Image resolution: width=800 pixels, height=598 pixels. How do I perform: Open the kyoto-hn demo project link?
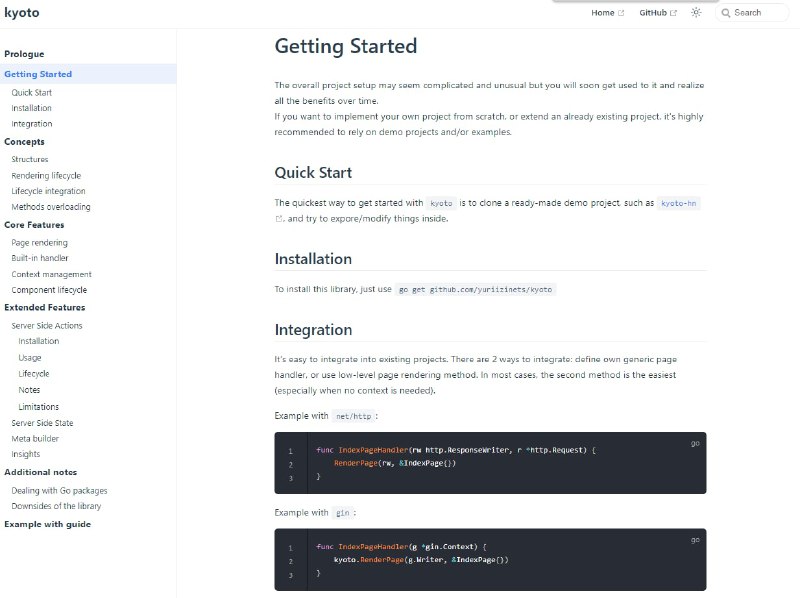pos(678,203)
